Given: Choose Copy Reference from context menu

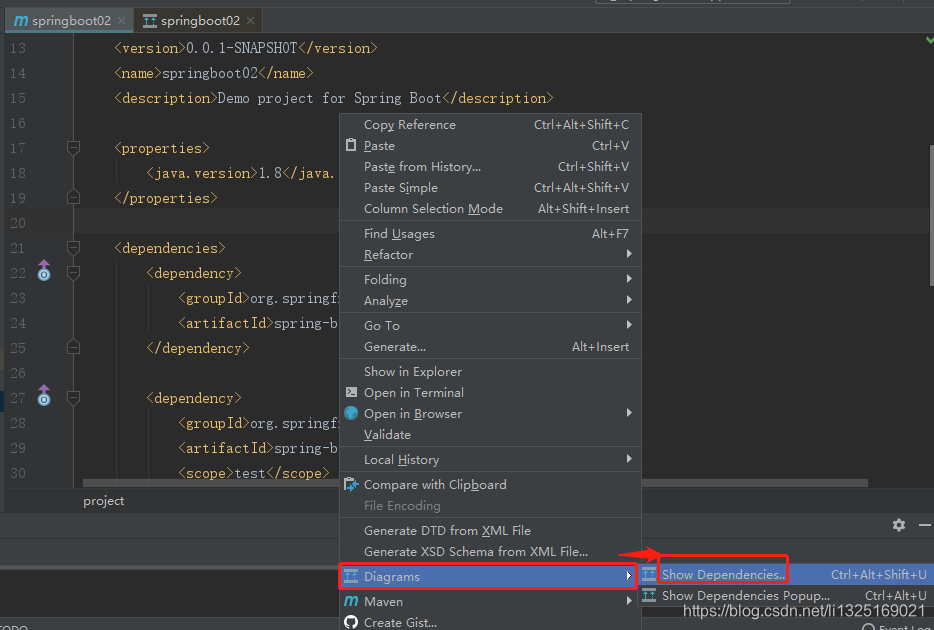Looking at the screenshot, I should (490, 124).
